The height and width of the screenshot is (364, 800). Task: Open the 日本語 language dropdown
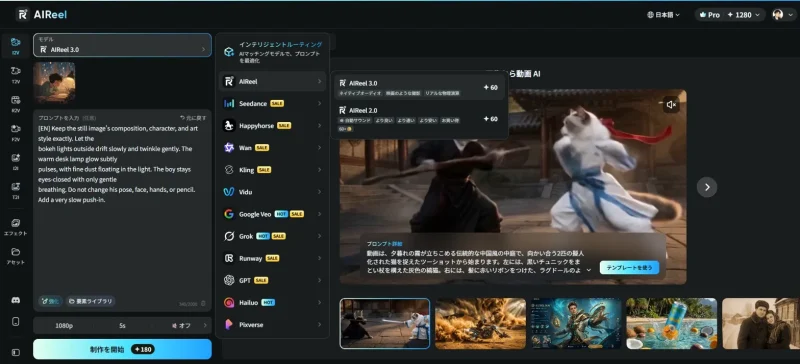coord(663,15)
